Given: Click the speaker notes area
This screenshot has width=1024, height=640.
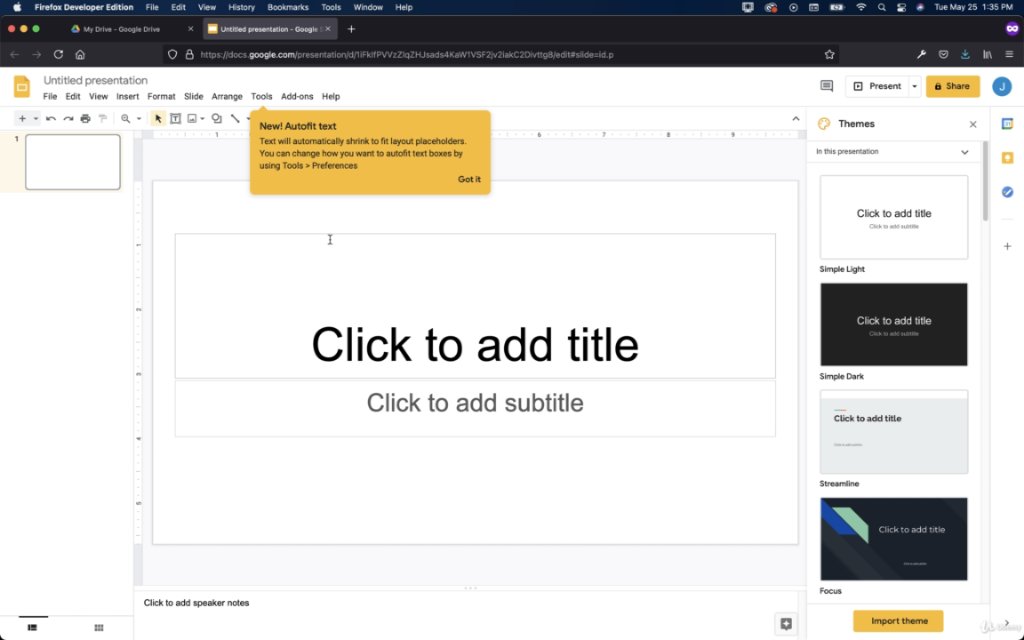Looking at the screenshot, I should click(466, 603).
